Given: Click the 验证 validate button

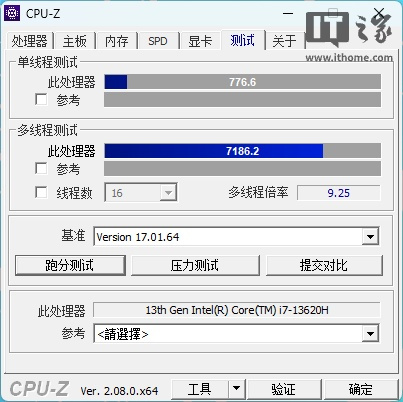Looking at the screenshot, I should pyautogui.click(x=283, y=388).
